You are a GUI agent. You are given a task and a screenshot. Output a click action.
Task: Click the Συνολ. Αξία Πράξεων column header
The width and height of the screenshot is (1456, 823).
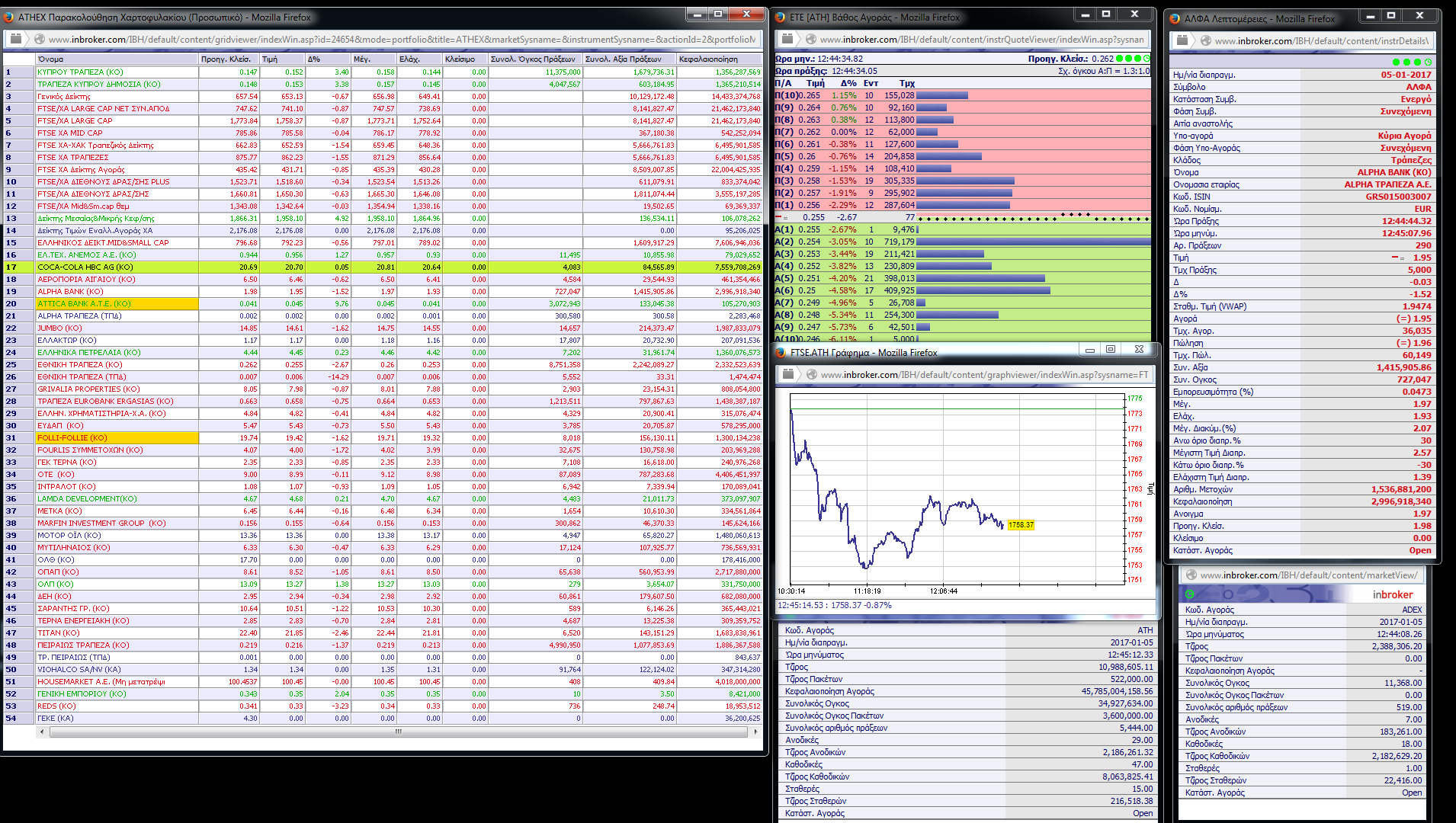630,59
